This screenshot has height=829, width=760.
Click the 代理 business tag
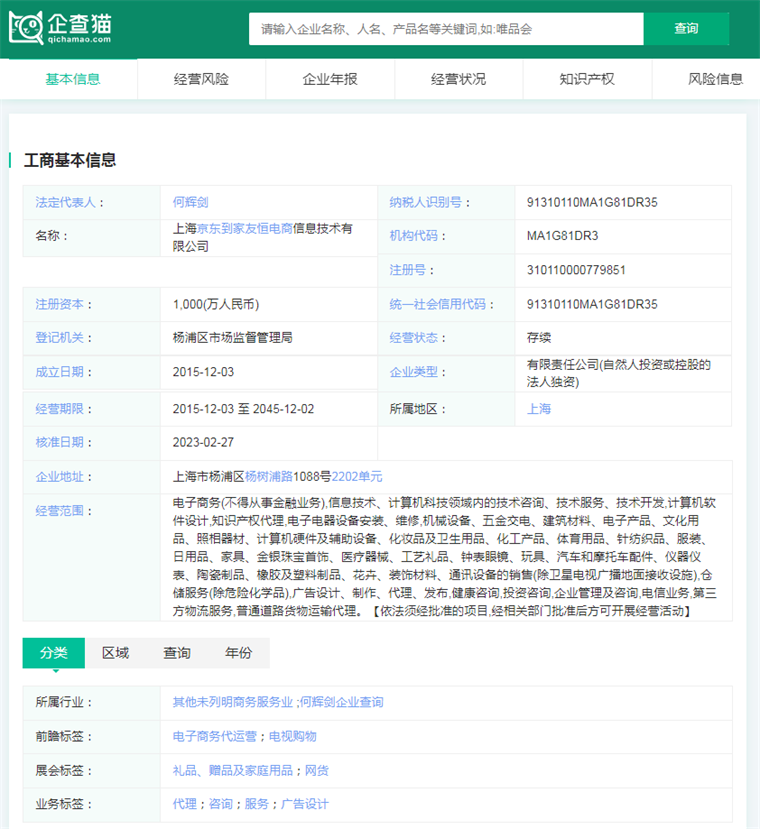click(185, 804)
